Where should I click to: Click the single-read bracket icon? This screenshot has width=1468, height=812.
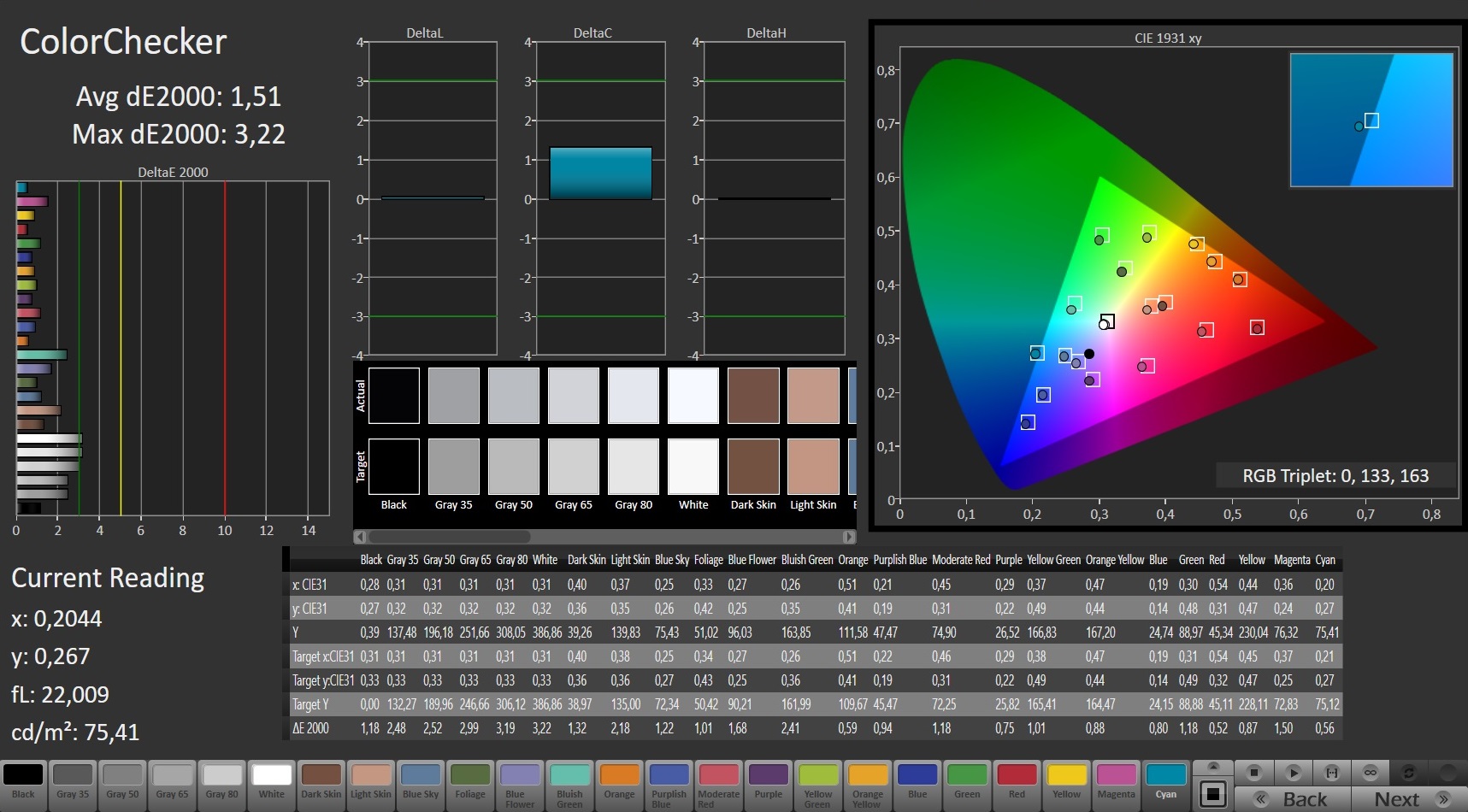[x=1331, y=773]
